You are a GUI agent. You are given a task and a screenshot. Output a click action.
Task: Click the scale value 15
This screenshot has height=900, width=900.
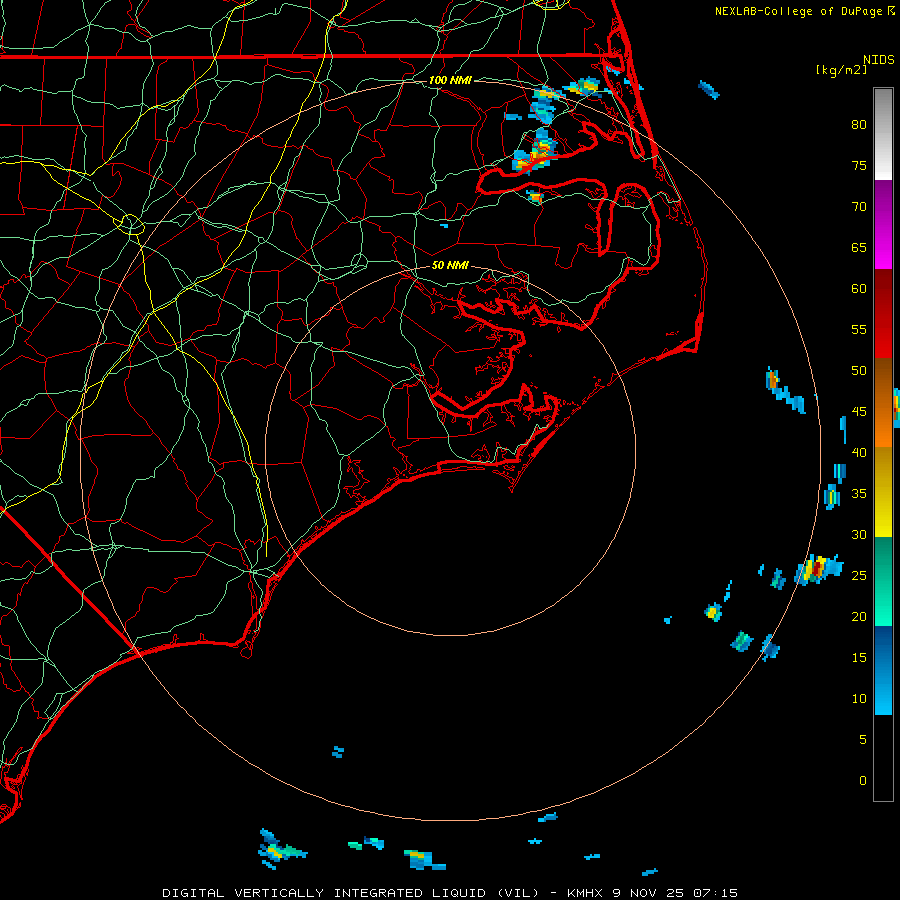tap(859, 657)
